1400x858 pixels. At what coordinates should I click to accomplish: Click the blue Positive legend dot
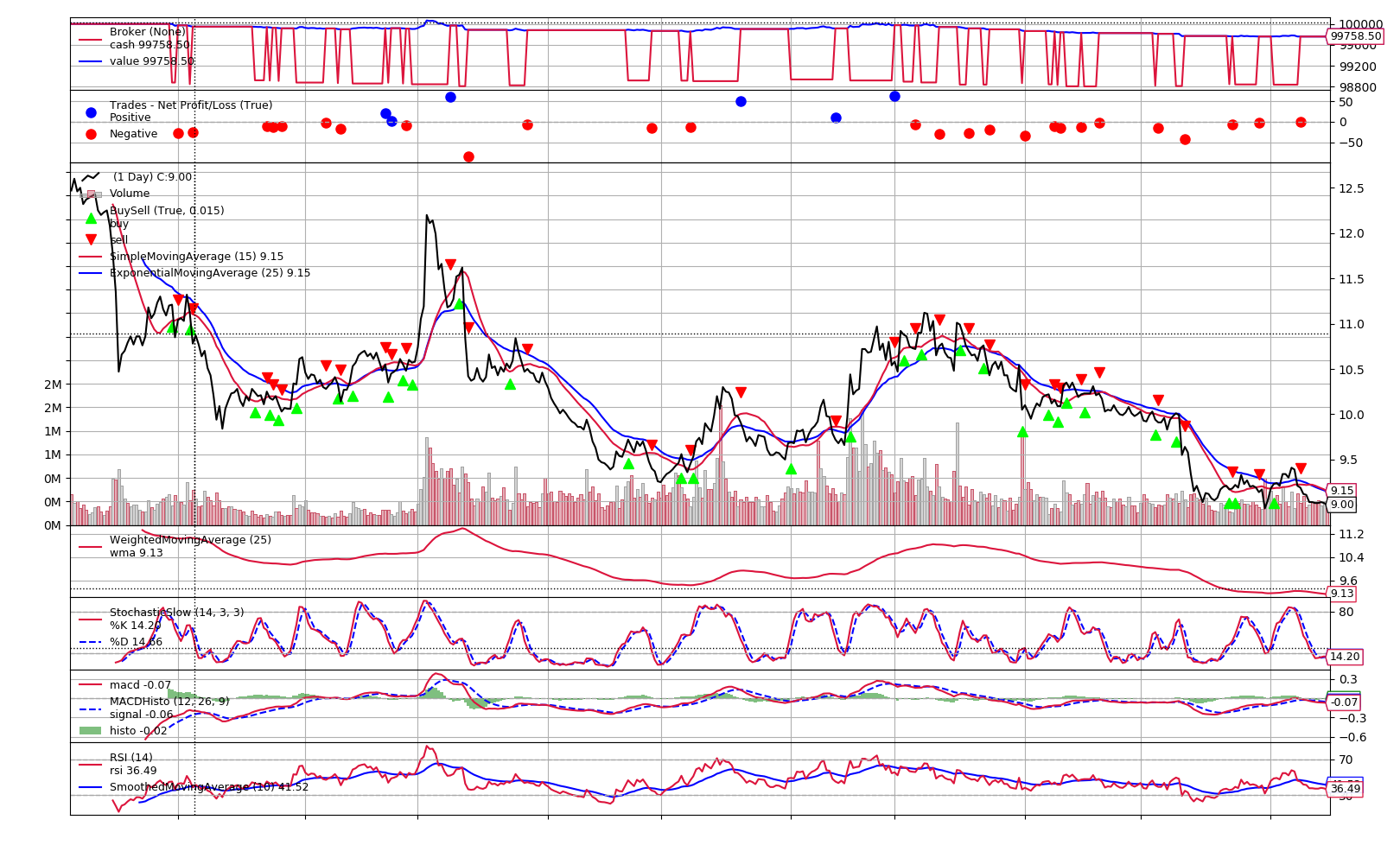(x=91, y=112)
